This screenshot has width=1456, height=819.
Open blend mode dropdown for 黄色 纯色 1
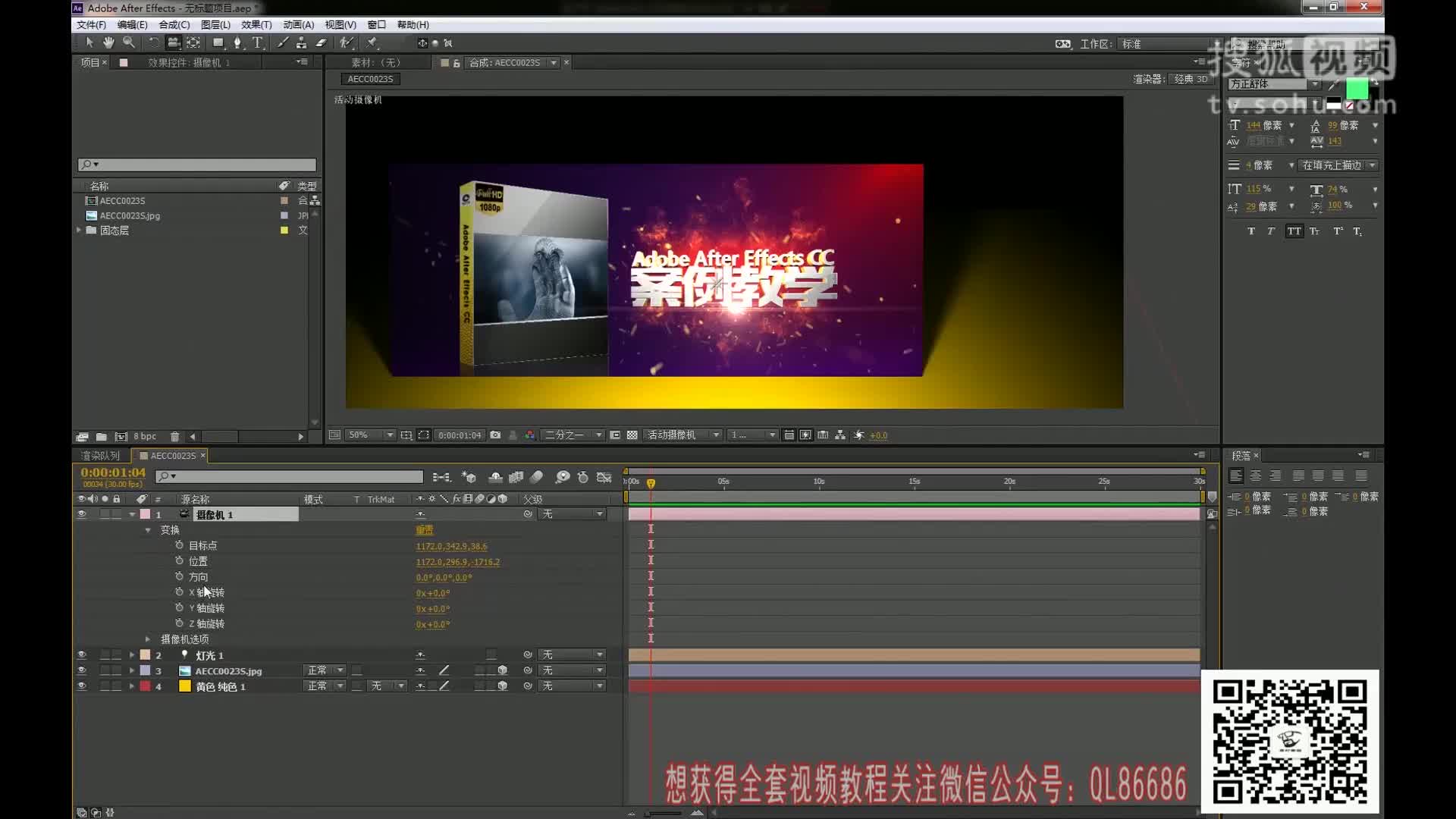coord(325,686)
